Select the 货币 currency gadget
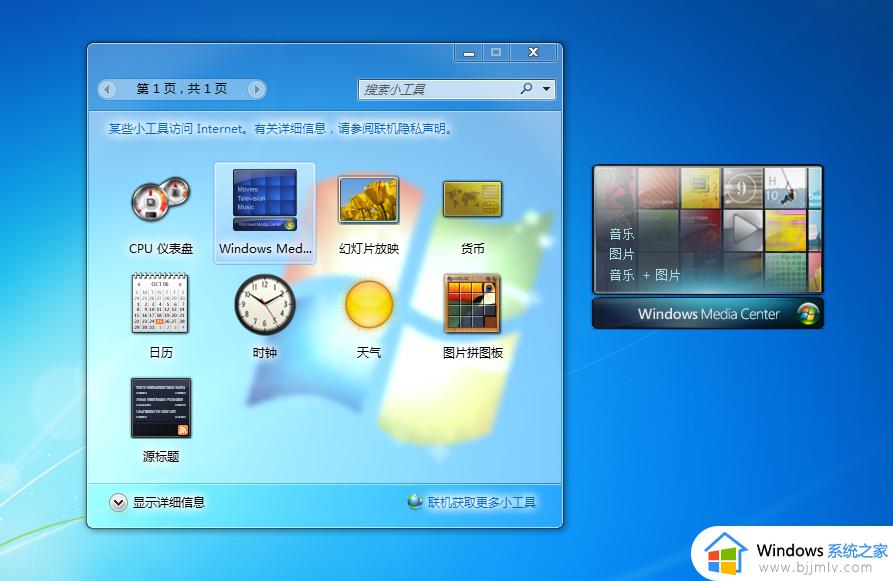Image resolution: width=893 pixels, height=581 pixels. pyautogui.click(x=473, y=199)
